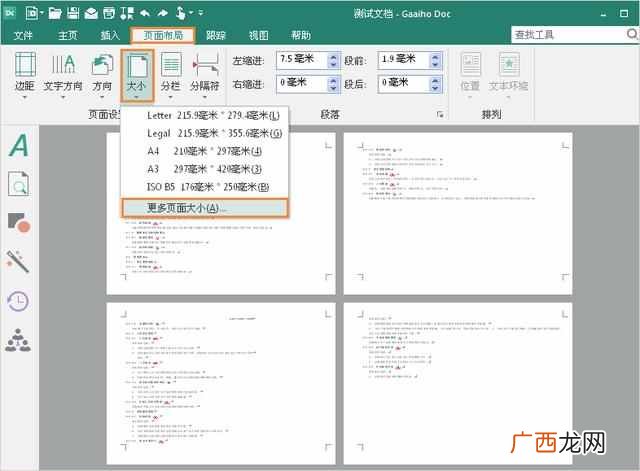Choose Legal 215.9毫米 * 355.6毫米
The image size is (640, 471).
205,133
